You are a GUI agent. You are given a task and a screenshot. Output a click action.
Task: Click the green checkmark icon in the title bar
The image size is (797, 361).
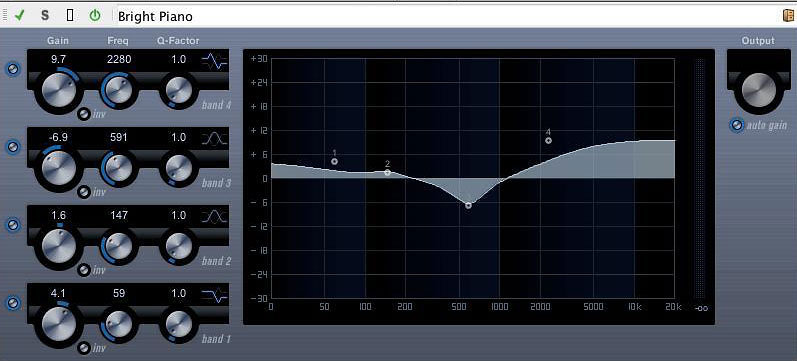coord(20,15)
